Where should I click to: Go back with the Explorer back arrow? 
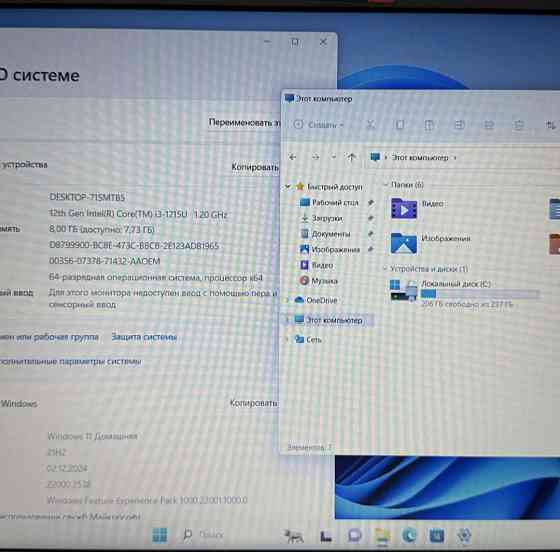292,157
